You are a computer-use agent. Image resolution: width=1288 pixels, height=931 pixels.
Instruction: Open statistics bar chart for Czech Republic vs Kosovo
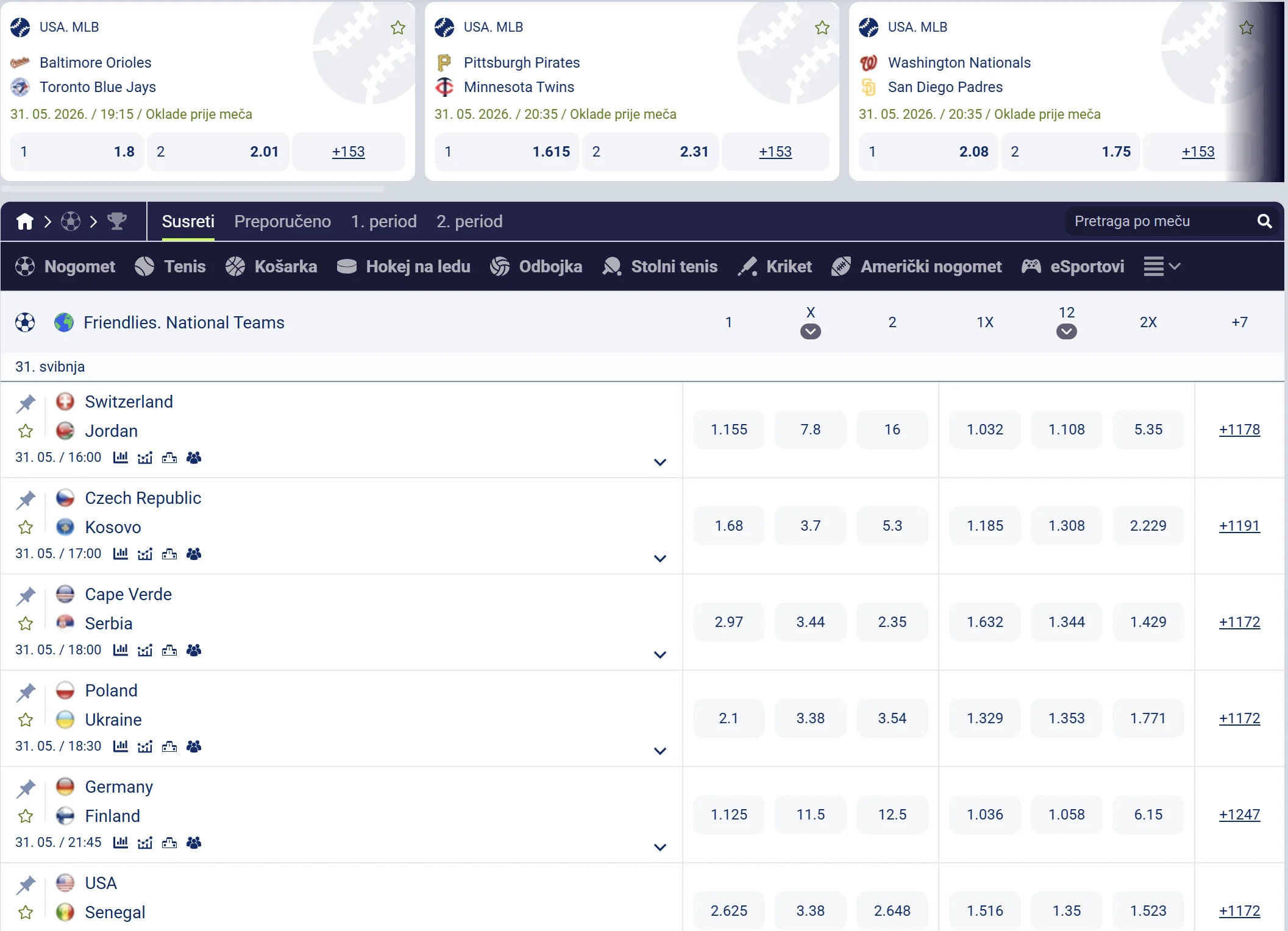click(121, 554)
